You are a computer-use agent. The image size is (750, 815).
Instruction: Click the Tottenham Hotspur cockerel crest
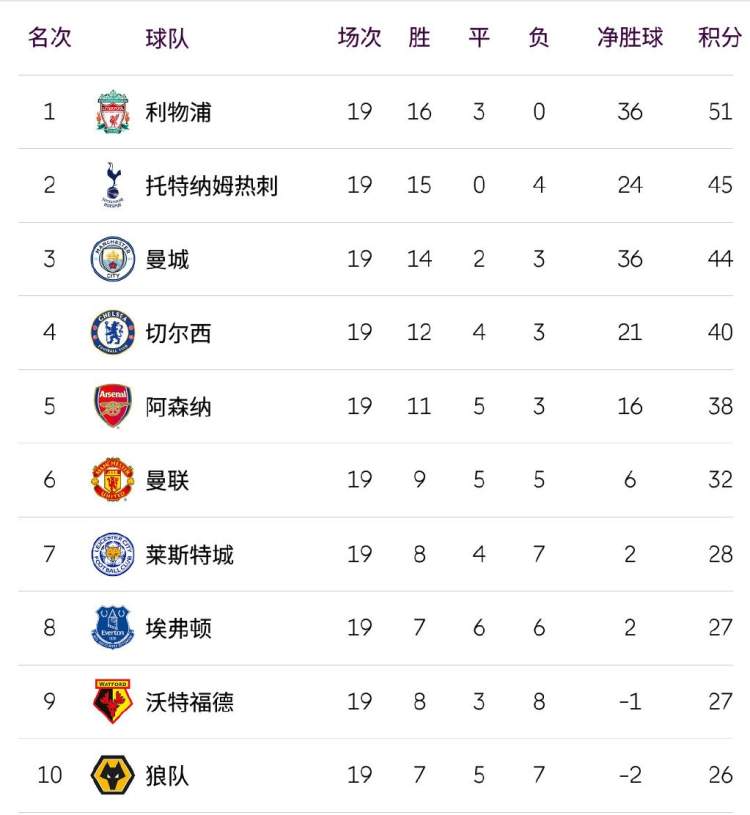(113, 185)
